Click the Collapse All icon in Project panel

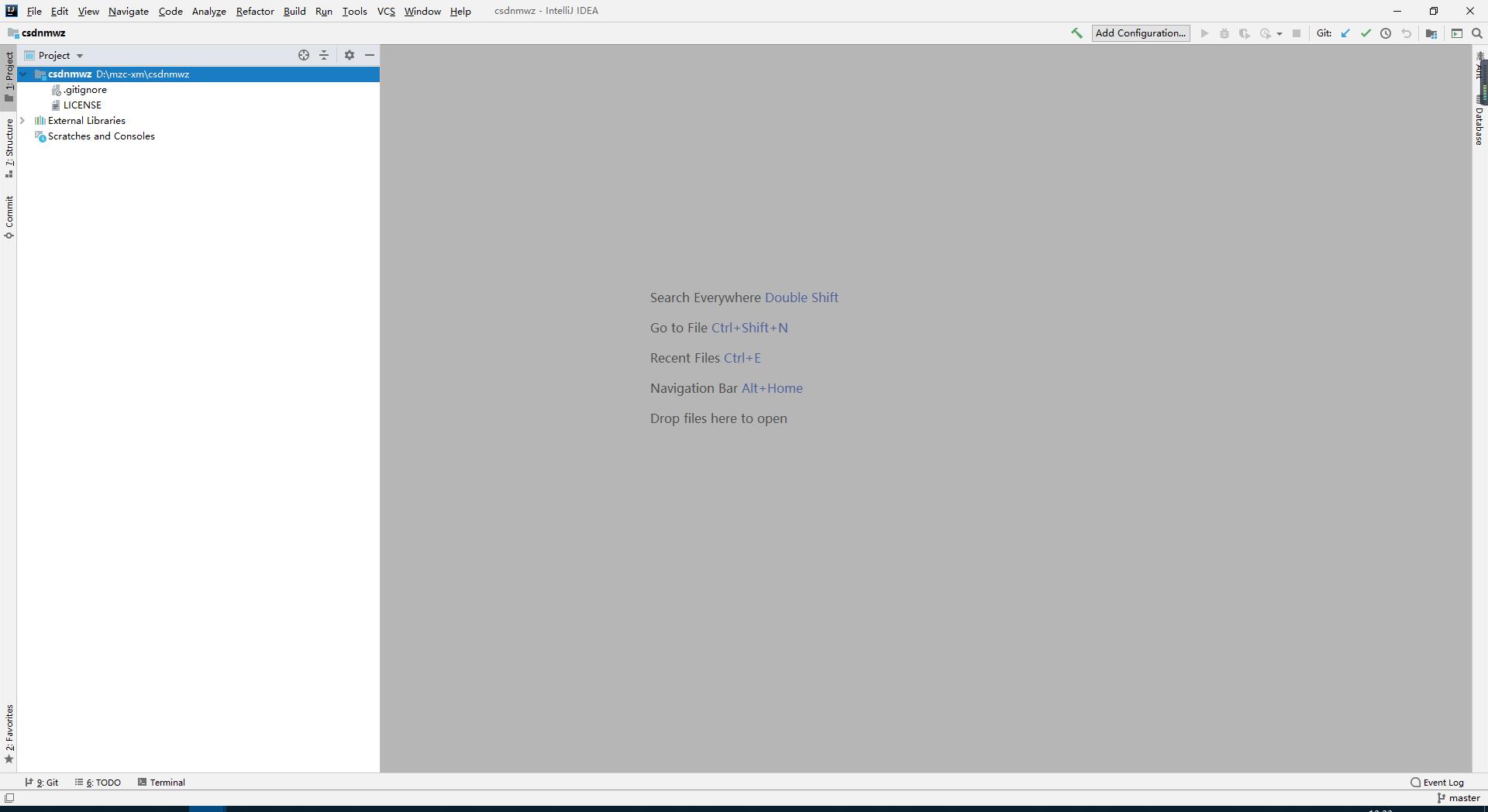pos(324,55)
